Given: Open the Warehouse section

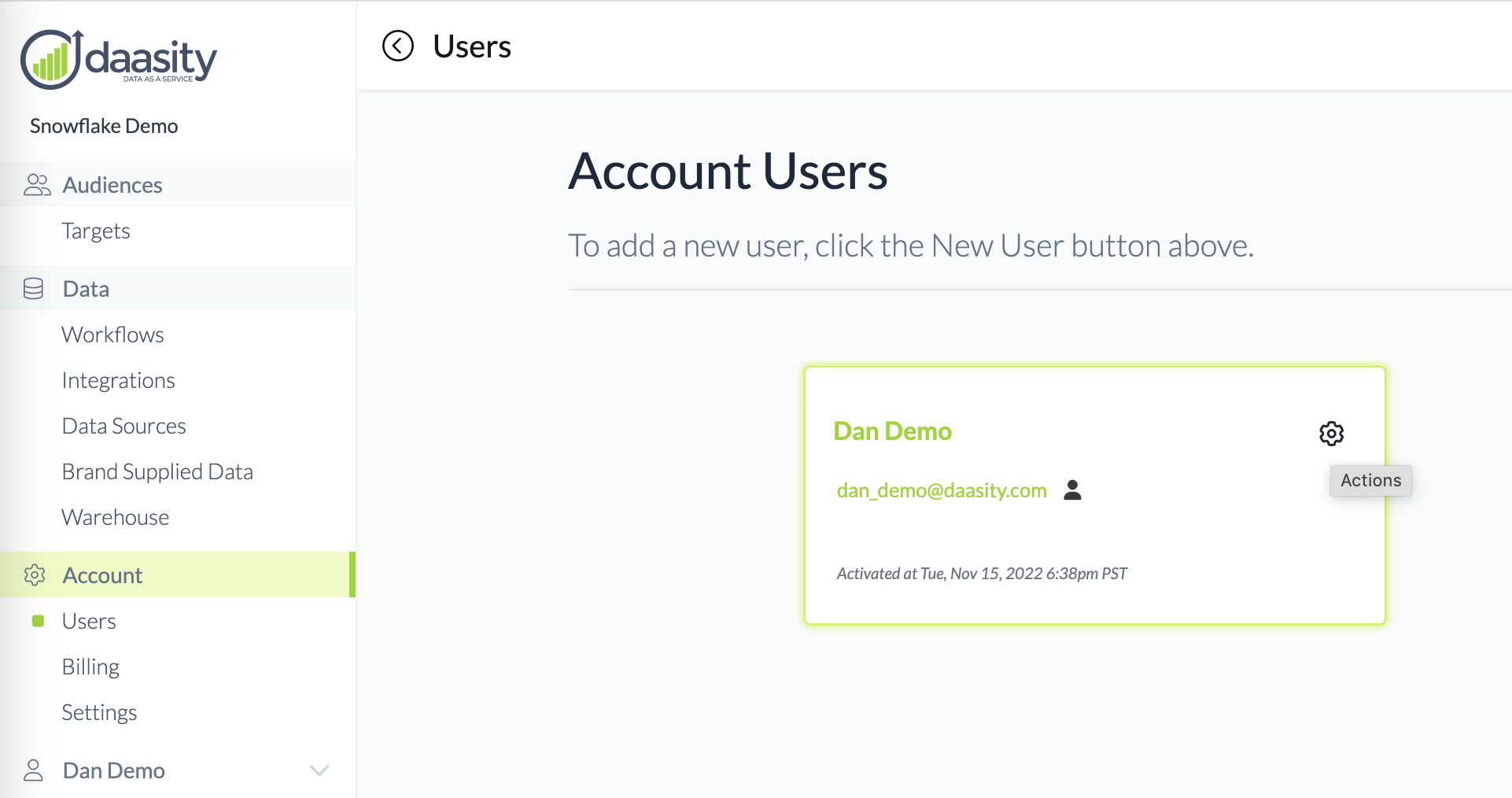Looking at the screenshot, I should [x=115, y=517].
